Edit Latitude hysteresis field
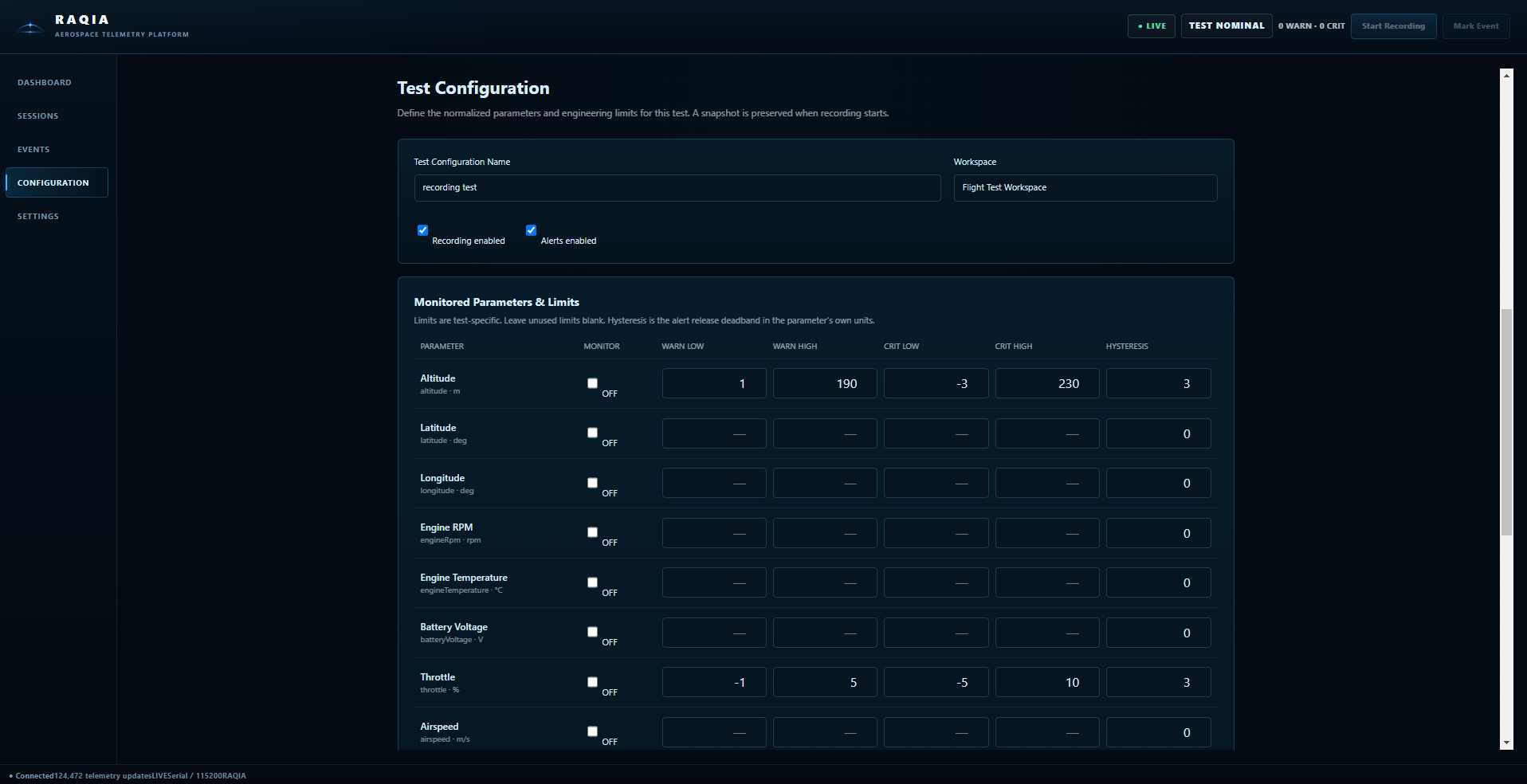The height and width of the screenshot is (784, 1527). coord(1159,433)
